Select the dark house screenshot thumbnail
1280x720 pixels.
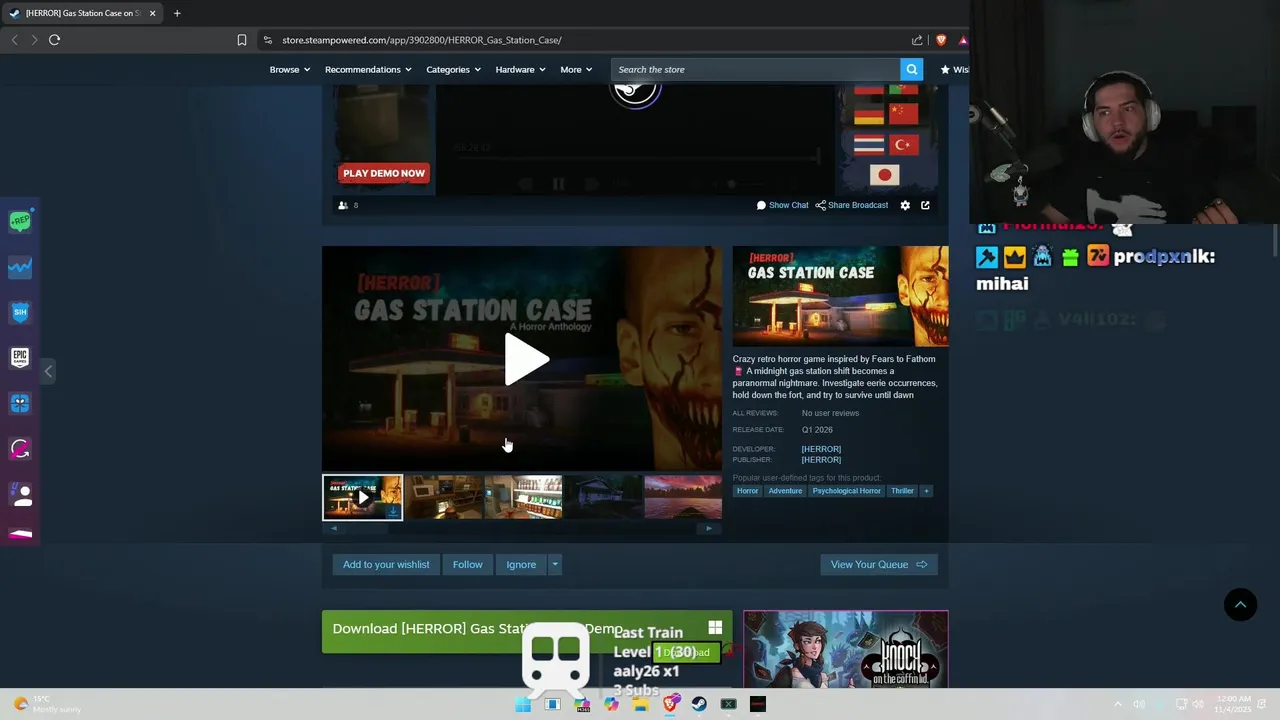(x=603, y=497)
